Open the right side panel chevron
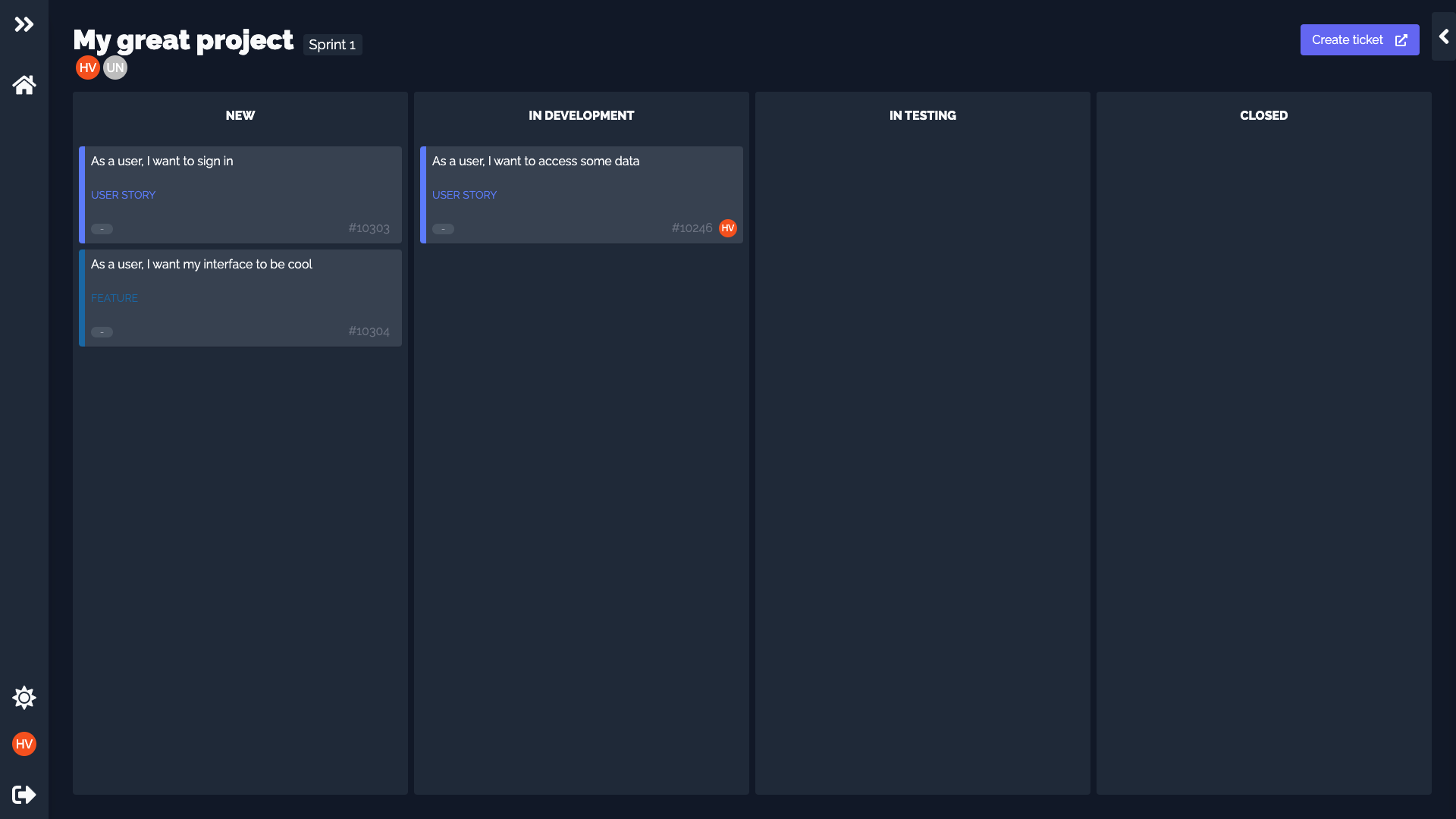The height and width of the screenshot is (819, 1456). tap(1444, 36)
